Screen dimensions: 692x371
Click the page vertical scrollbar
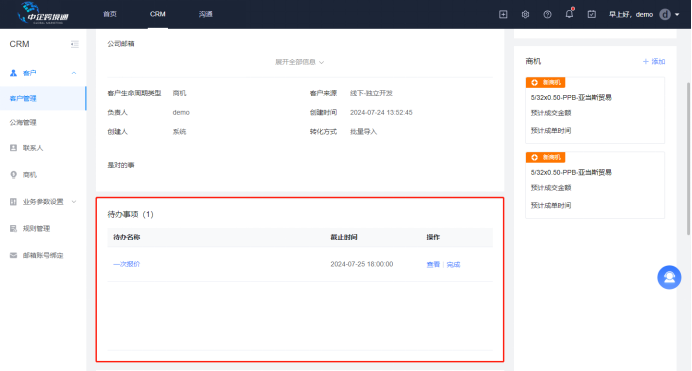688,159
